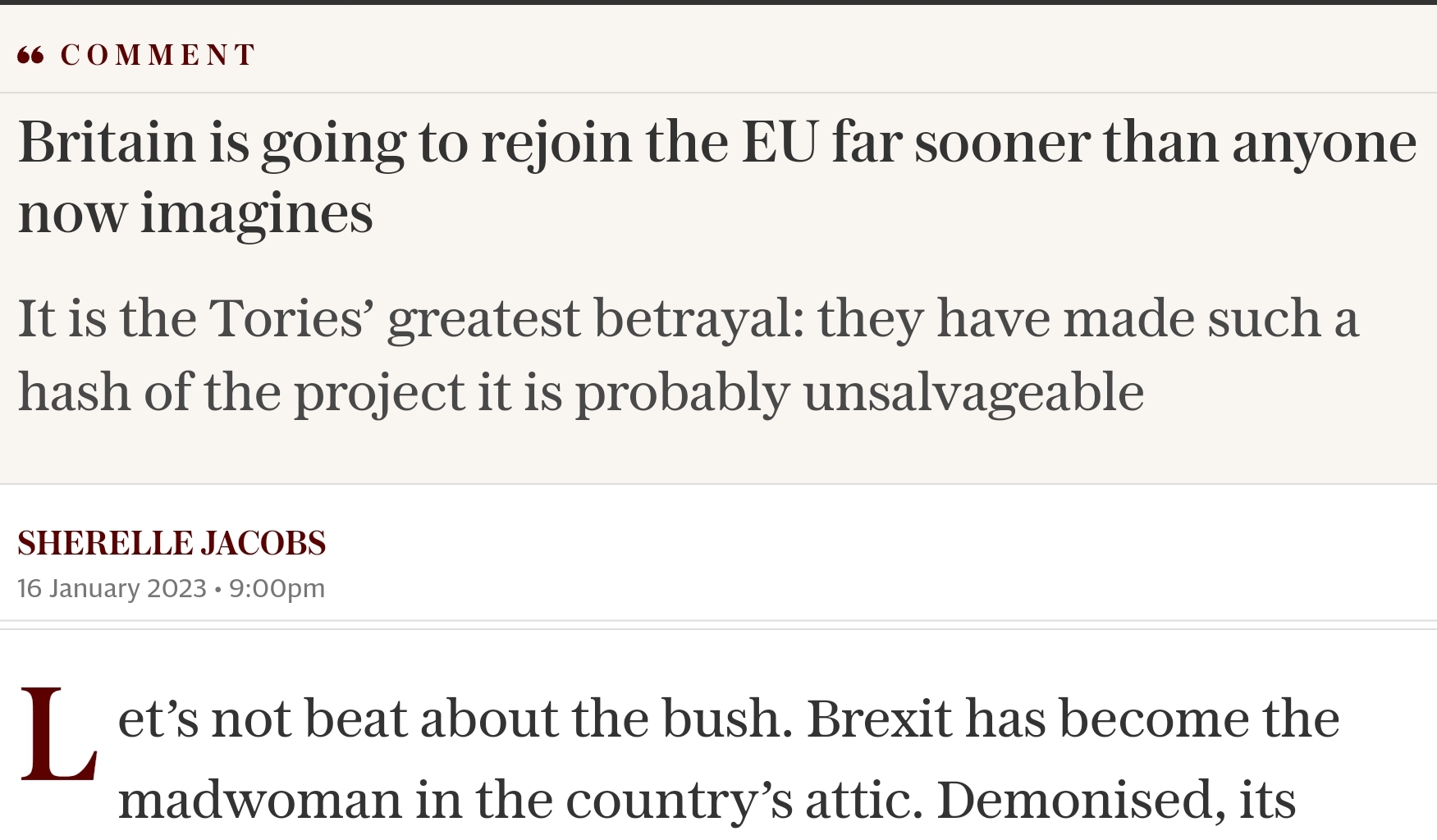Click the word 'unsalvageable' in the standfirst
Screen dimensions: 1437x840
(x=973, y=391)
